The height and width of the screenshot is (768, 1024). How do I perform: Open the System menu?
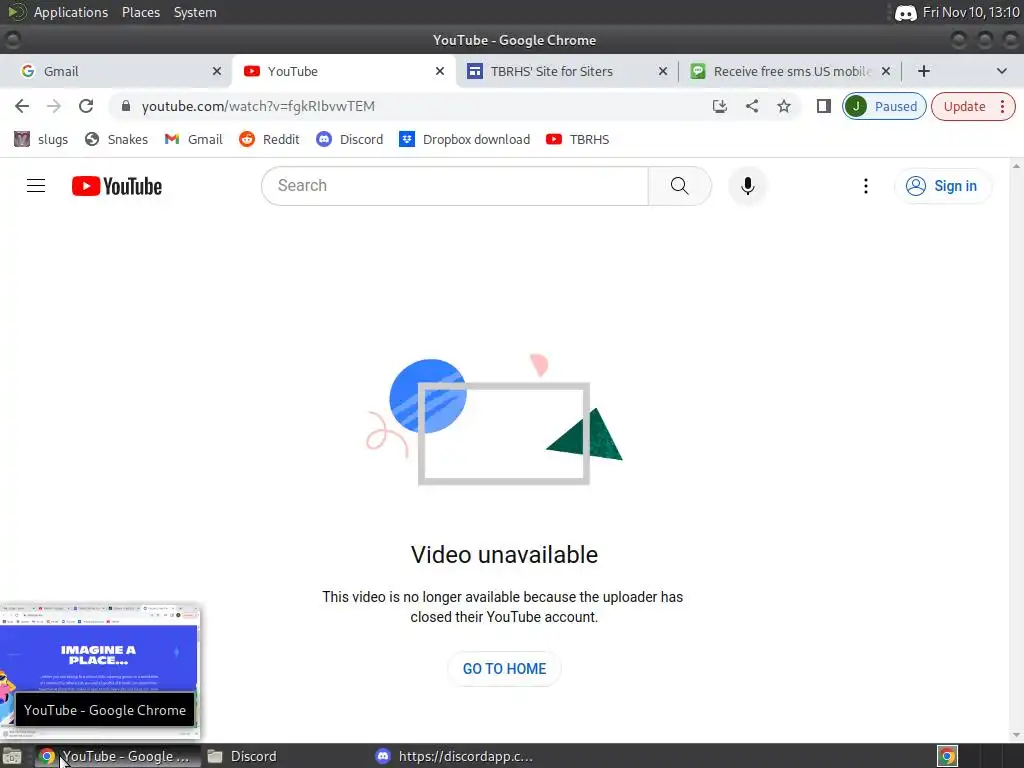[195, 12]
